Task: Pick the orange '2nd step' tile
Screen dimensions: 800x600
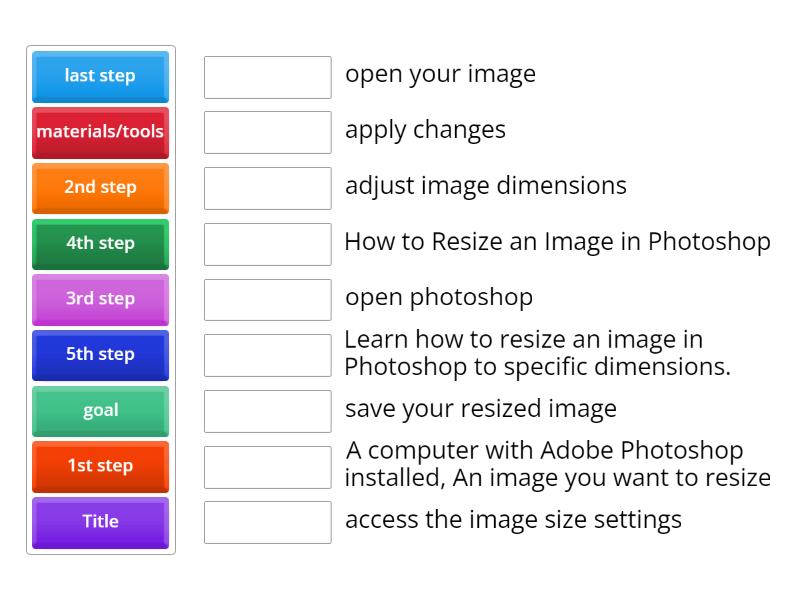Action: coord(100,187)
